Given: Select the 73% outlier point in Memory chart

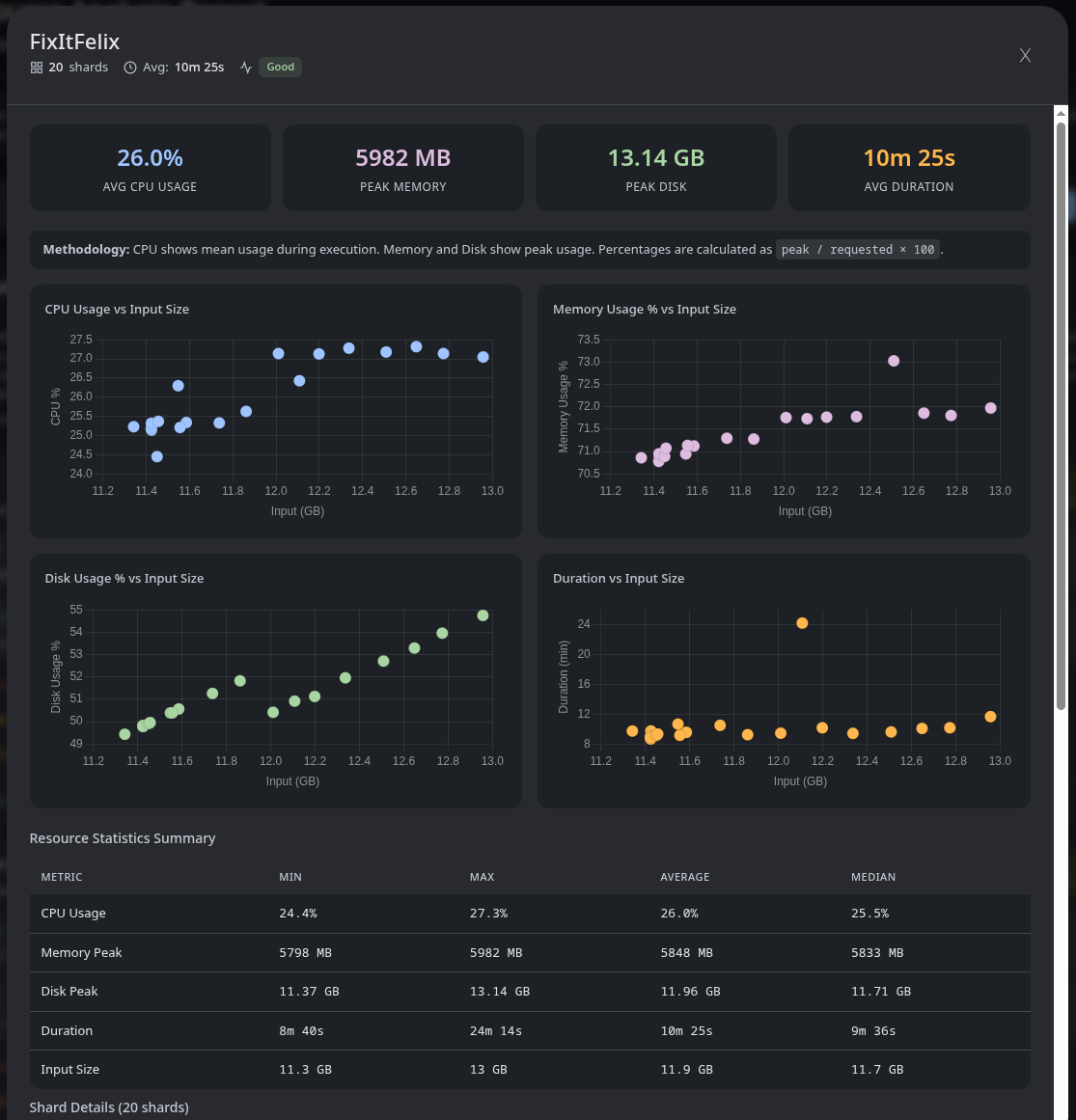Looking at the screenshot, I should click(894, 361).
